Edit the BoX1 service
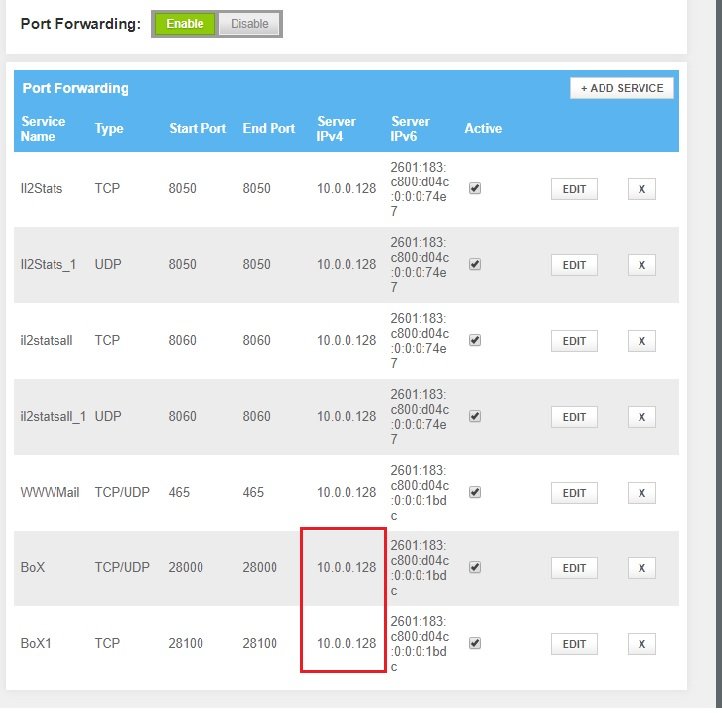722x713 pixels. pyautogui.click(x=574, y=644)
